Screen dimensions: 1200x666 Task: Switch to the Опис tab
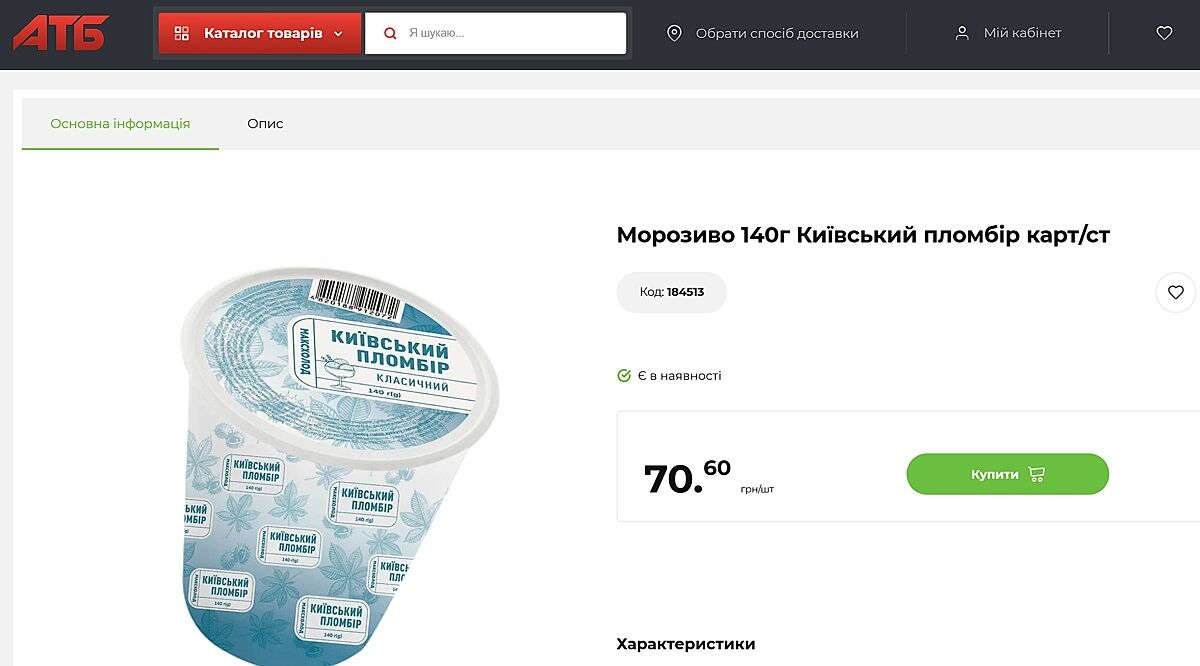(265, 124)
